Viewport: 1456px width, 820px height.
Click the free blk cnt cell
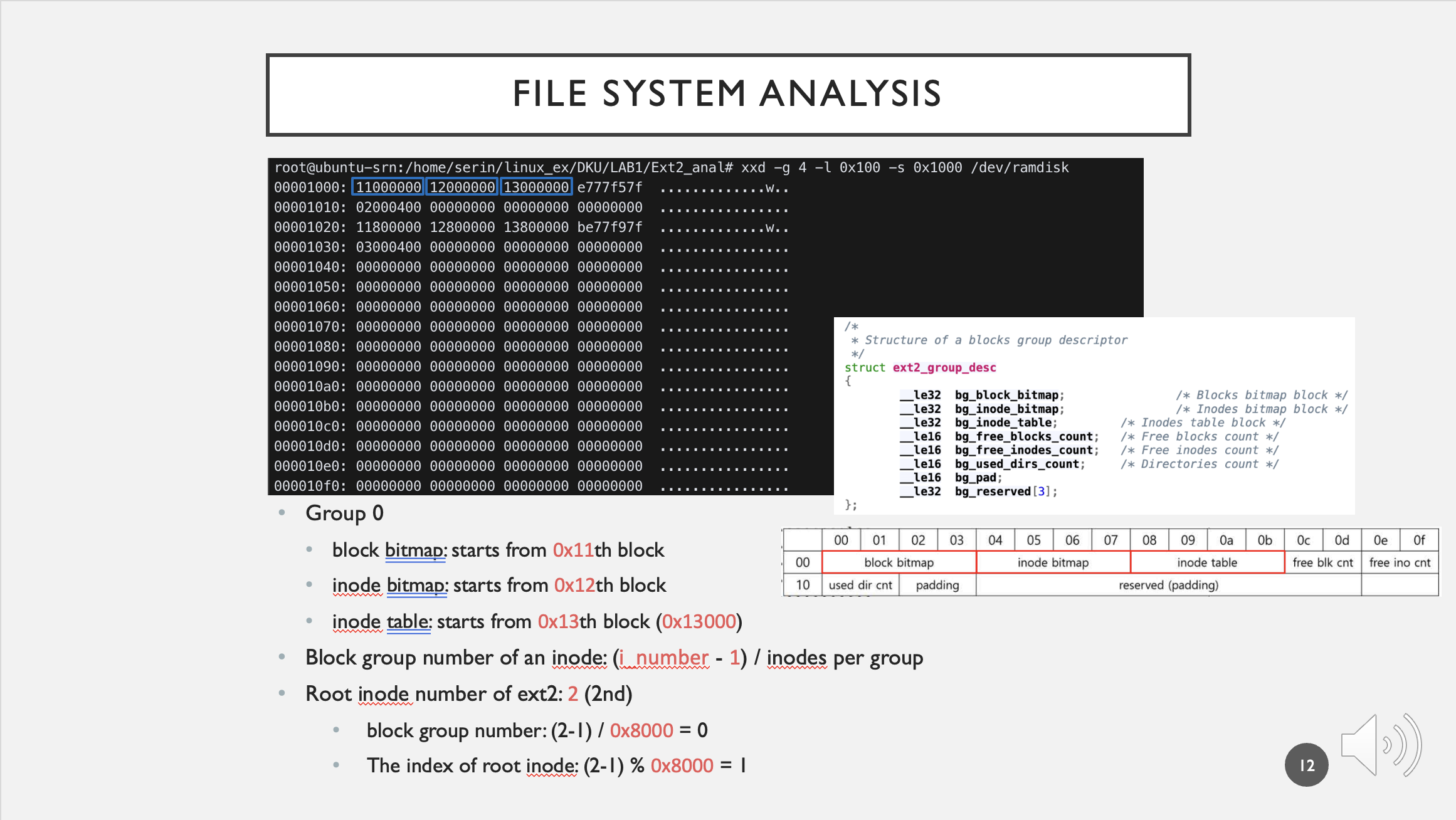pos(1322,562)
